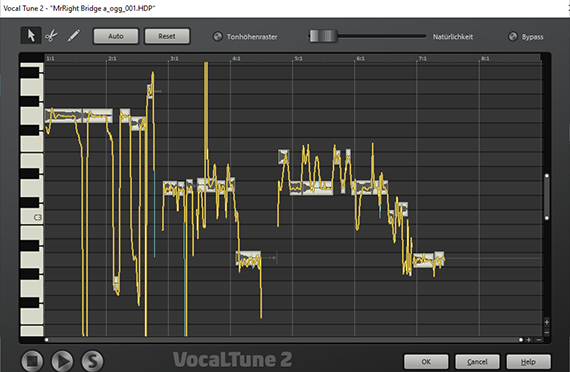Image resolution: width=570 pixels, height=372 pixels.
Task: Click the C3 piano key
Action: (32, 217)
